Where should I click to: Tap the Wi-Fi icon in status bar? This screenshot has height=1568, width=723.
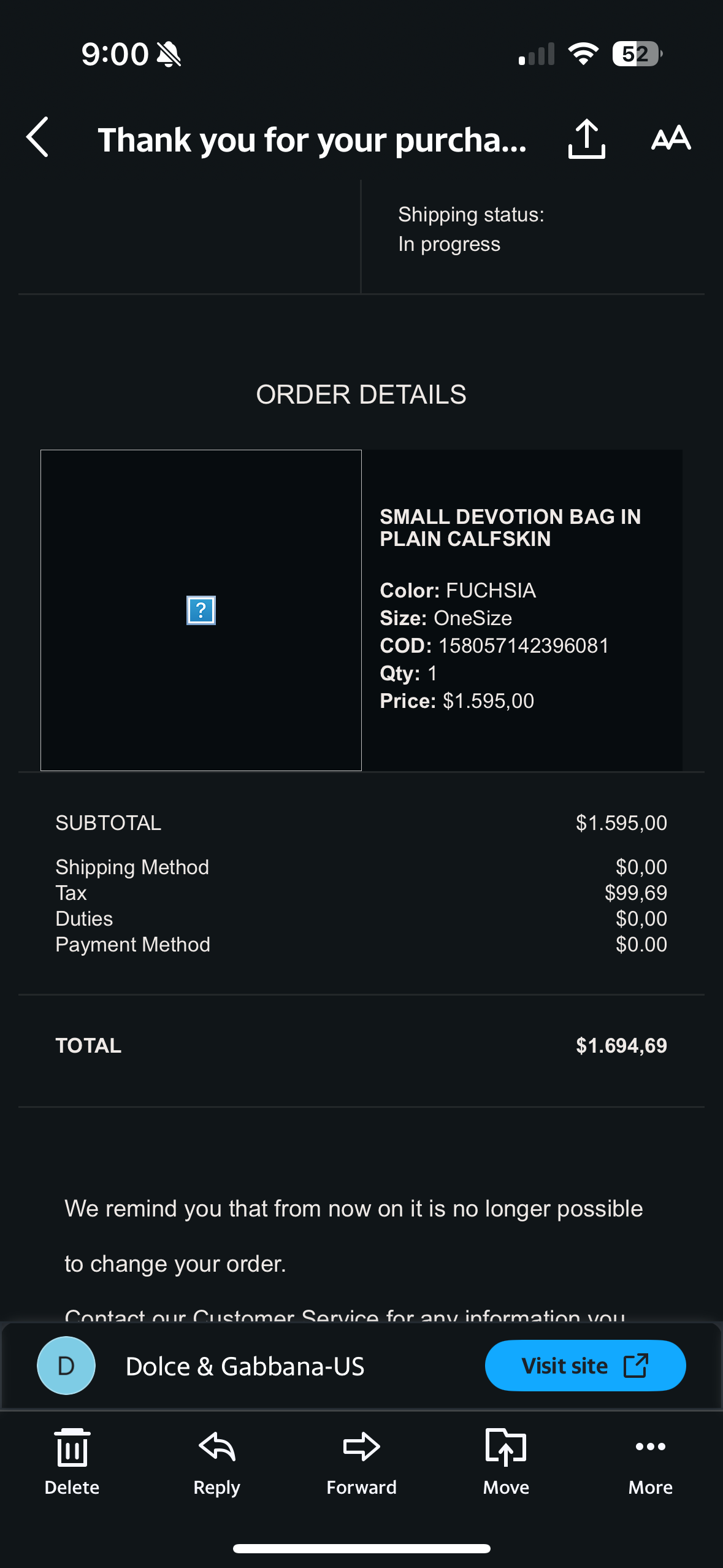coord(583,54)
